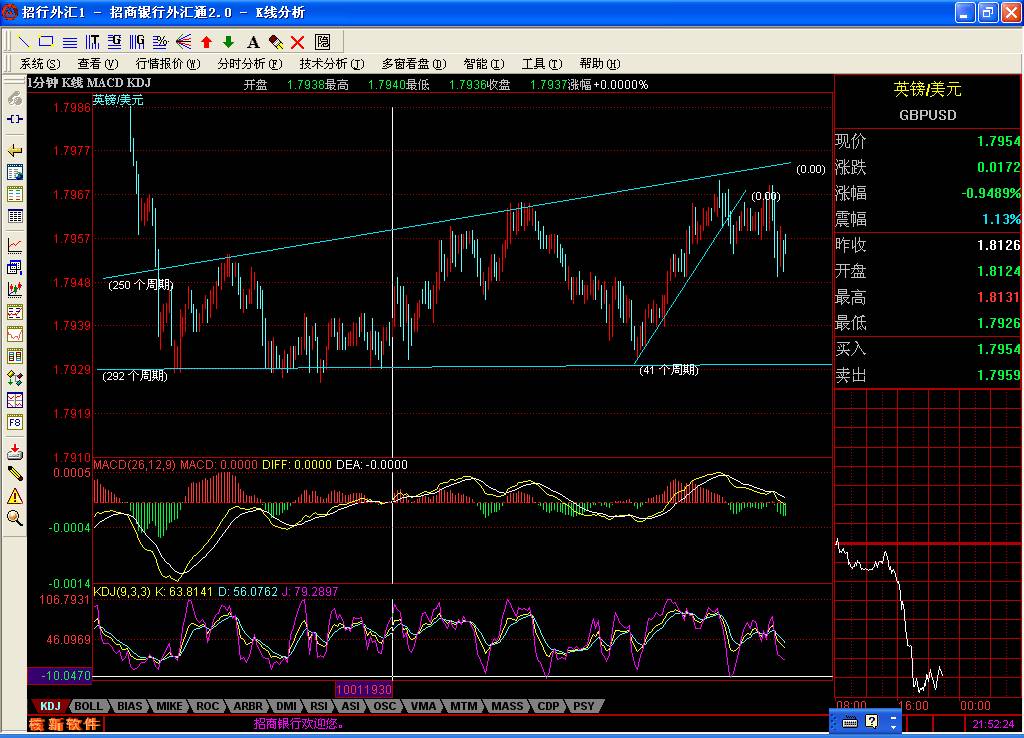Select the rectangle drawing tool
The image size is (1024, 738).
[47, 42]
